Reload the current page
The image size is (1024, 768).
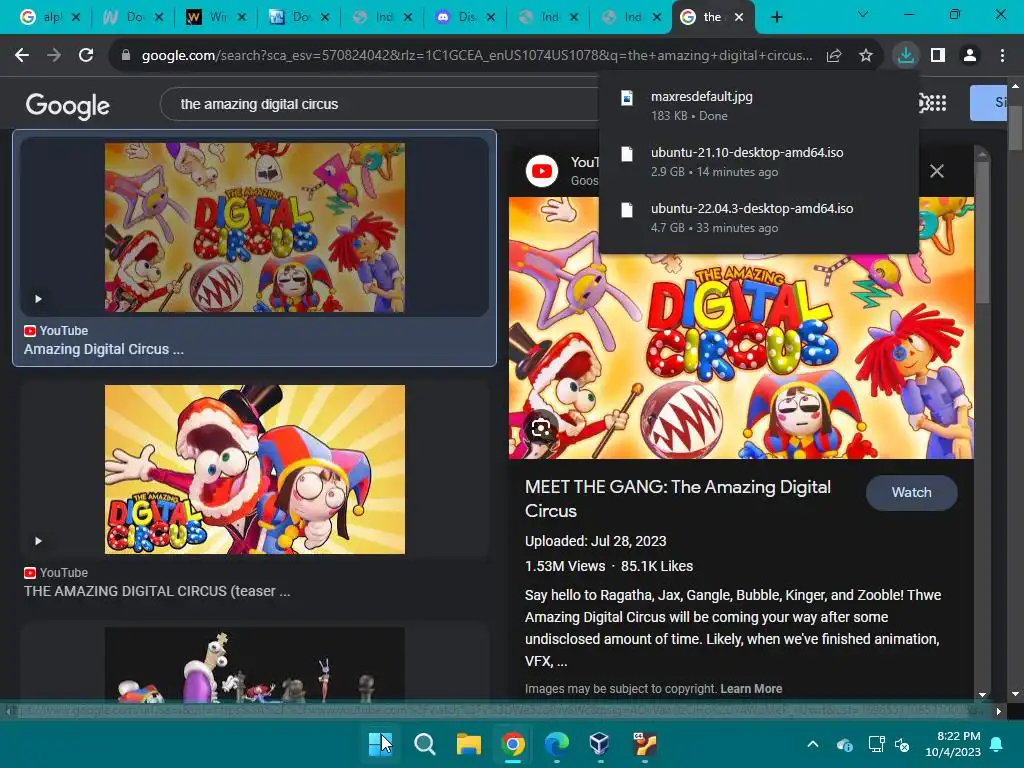pos(86,56)
